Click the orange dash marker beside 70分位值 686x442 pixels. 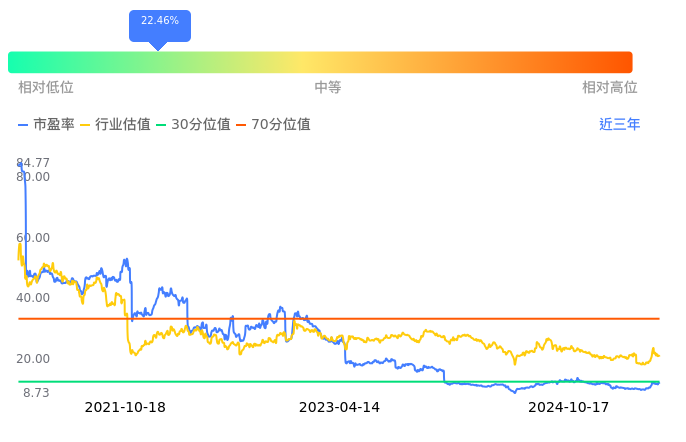click(242, 125)
